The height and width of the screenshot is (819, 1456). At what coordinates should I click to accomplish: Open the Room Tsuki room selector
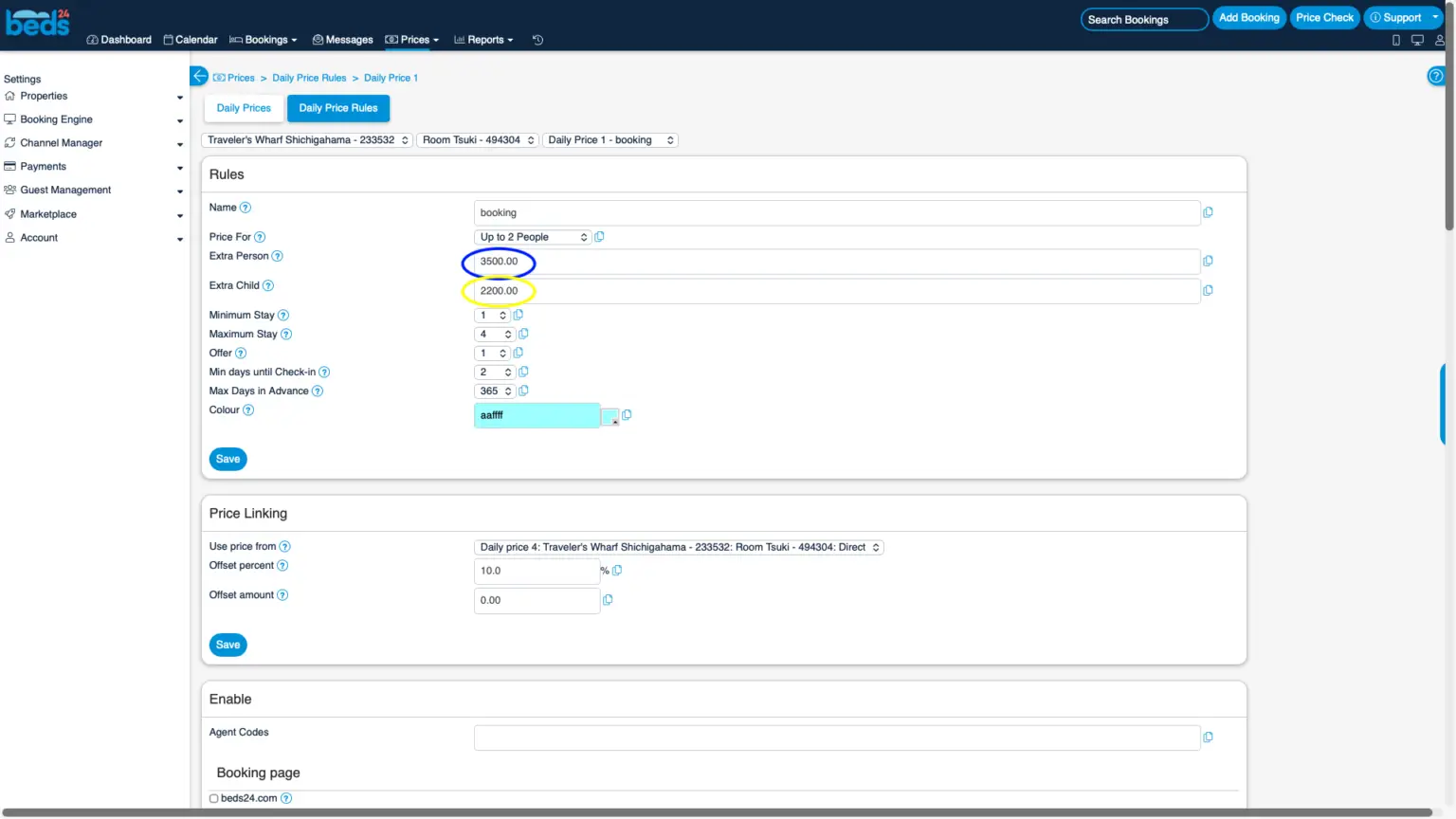point(479,140)
